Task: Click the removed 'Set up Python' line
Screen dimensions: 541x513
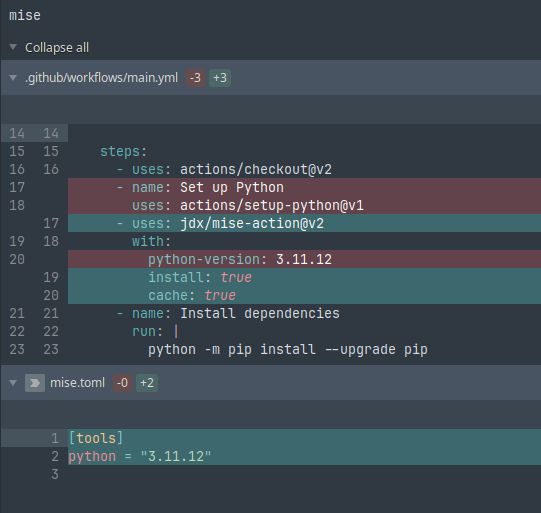Action: 304,187
